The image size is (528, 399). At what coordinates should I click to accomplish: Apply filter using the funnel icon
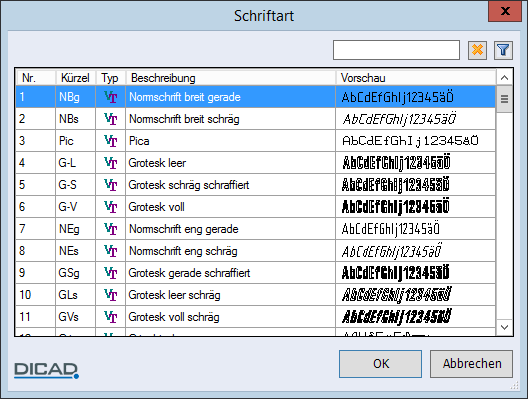click(x=503, y=51)
